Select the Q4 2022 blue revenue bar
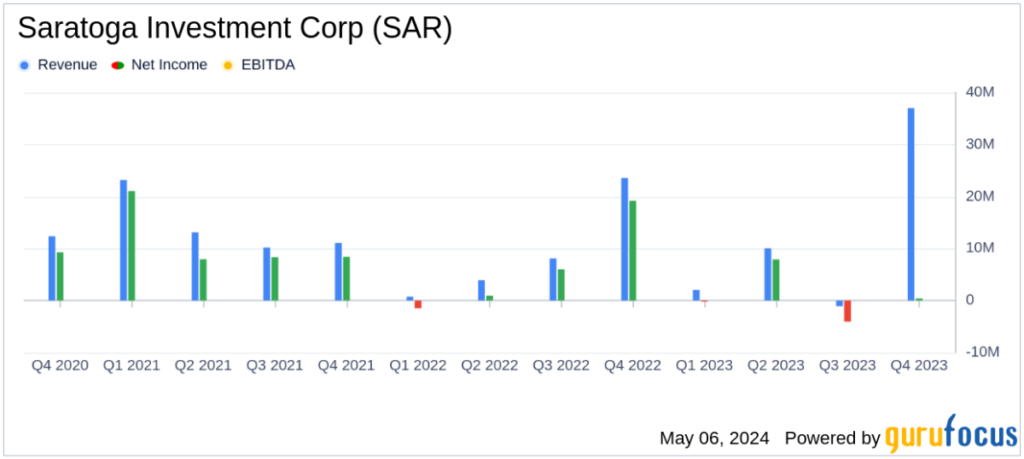Screen dimensions: 1024x459 click(625, 239)
